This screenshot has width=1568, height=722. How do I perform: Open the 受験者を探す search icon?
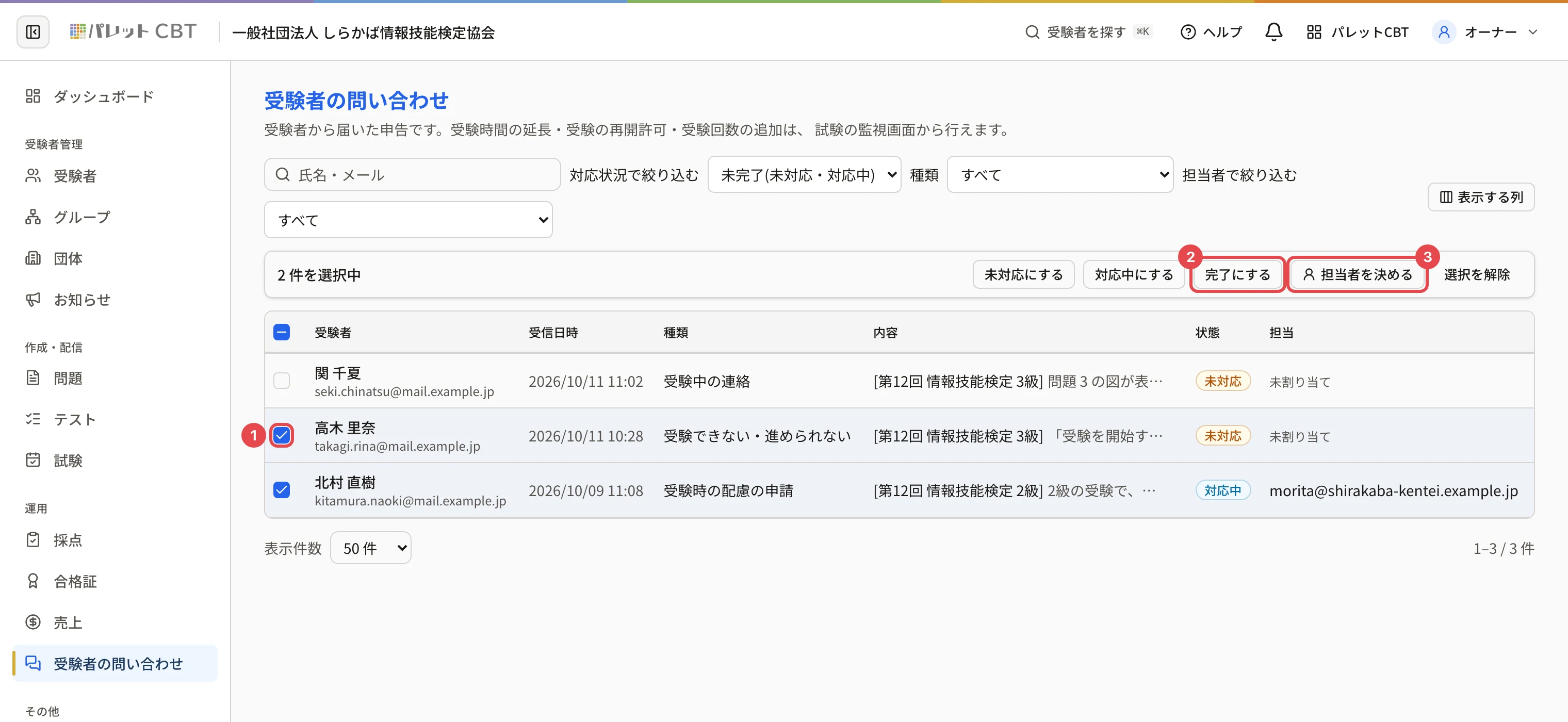point(1032,31)
